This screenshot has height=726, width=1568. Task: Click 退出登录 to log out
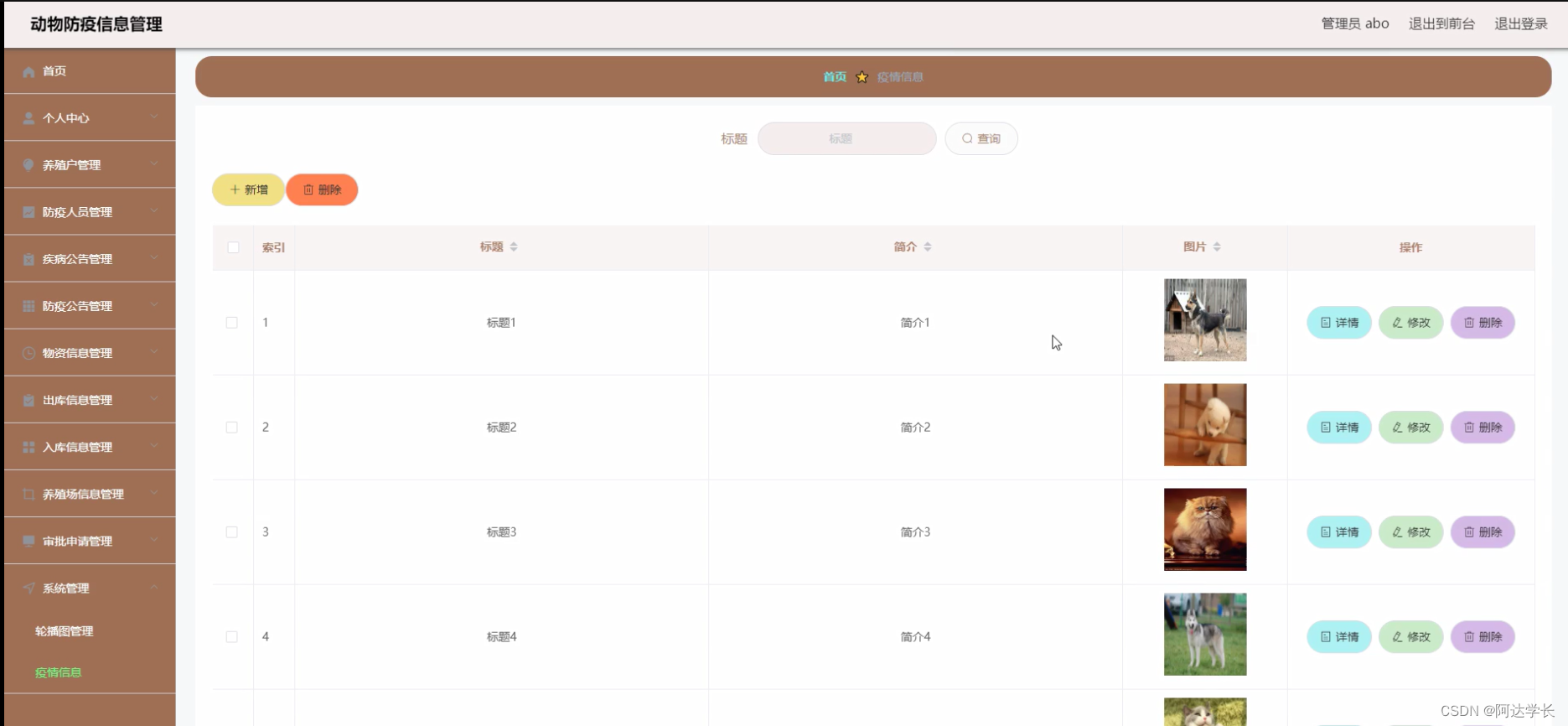pyautogui.click(x=1521, y=23)
